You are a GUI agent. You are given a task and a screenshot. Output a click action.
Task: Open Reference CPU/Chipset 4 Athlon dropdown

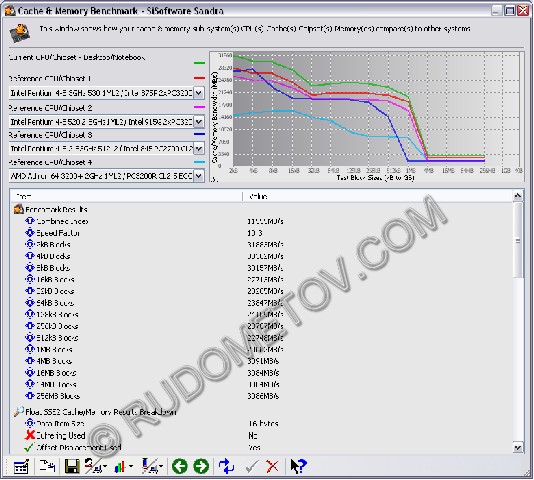(199, 176)
